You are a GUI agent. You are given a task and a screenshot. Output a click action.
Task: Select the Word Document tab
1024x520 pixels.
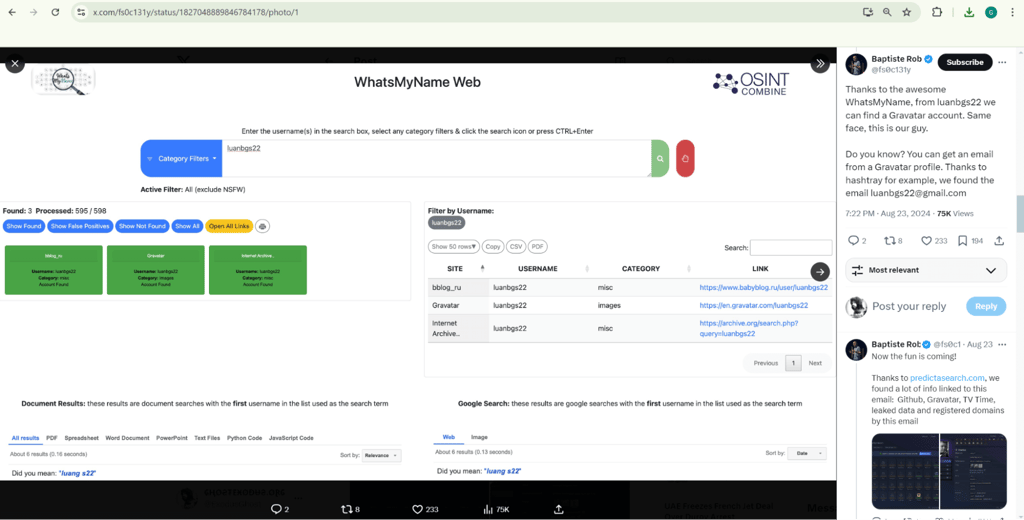point(127,438)
